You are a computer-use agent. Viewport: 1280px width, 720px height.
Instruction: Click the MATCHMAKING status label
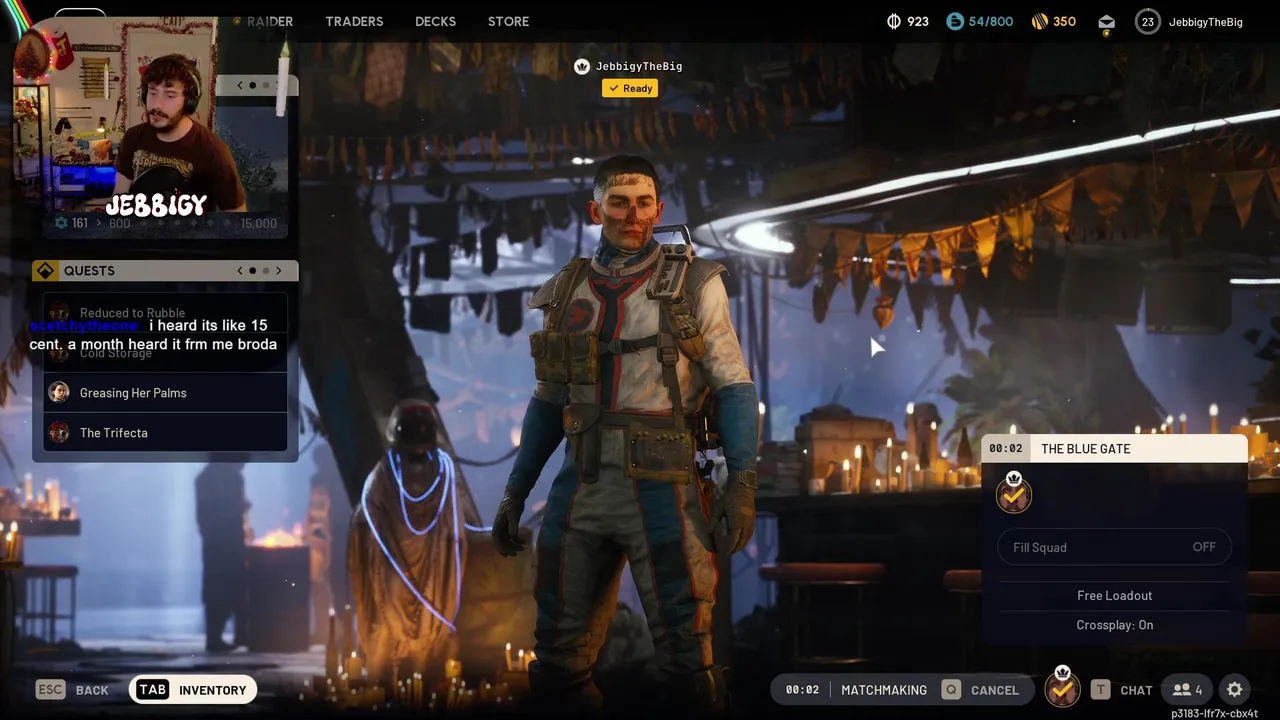[x=884, y=690]
